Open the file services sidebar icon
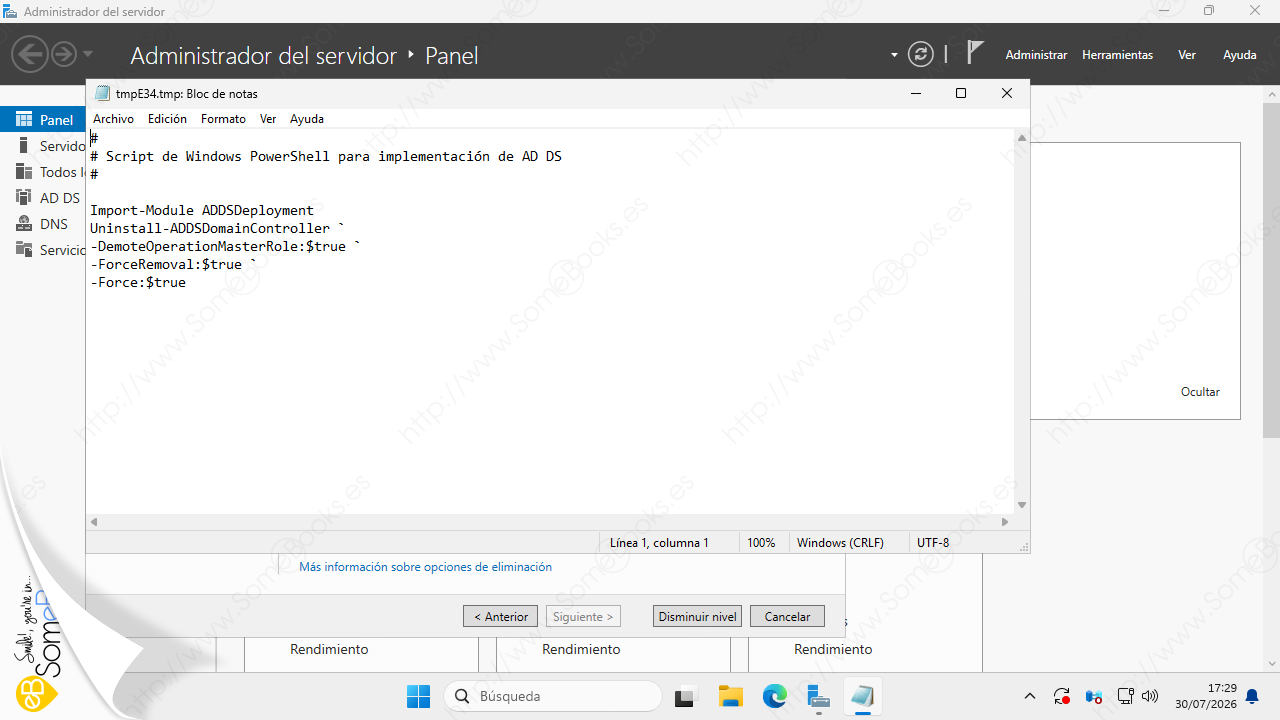 pyautogui.click(x=25, y=250)
